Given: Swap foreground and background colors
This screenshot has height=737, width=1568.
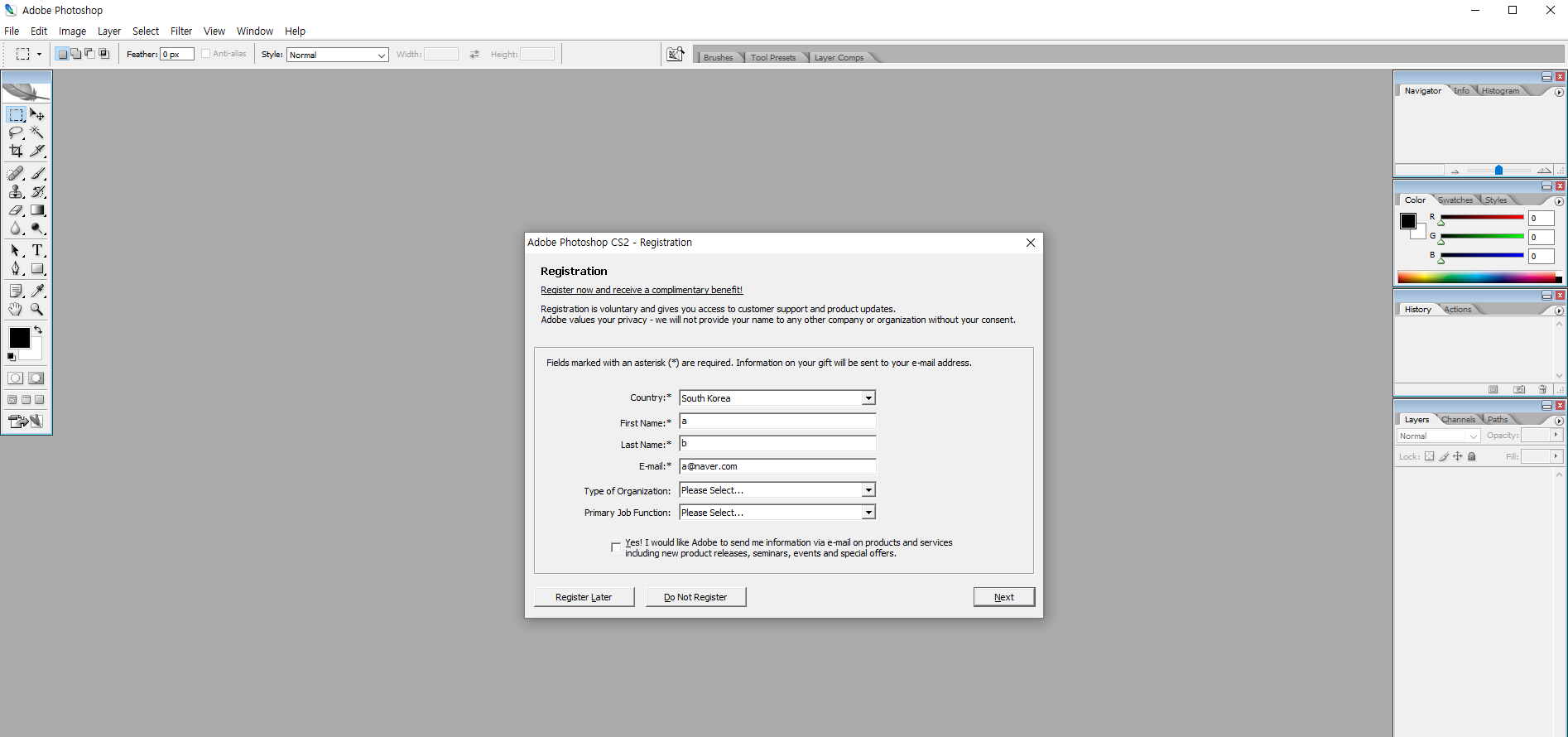Looking at the screenshot, I should coord(38,330).
